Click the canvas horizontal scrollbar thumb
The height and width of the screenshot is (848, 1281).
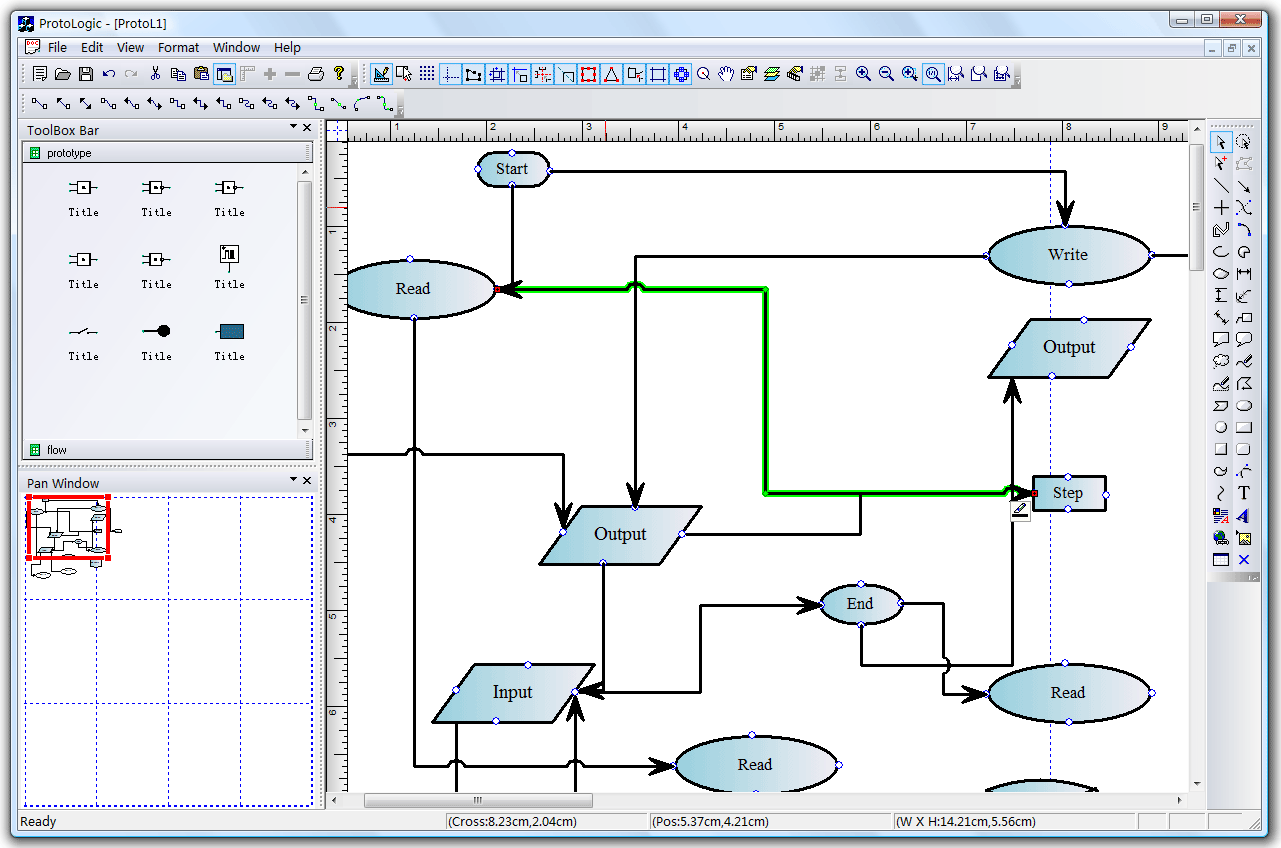[x=478, y=800]
